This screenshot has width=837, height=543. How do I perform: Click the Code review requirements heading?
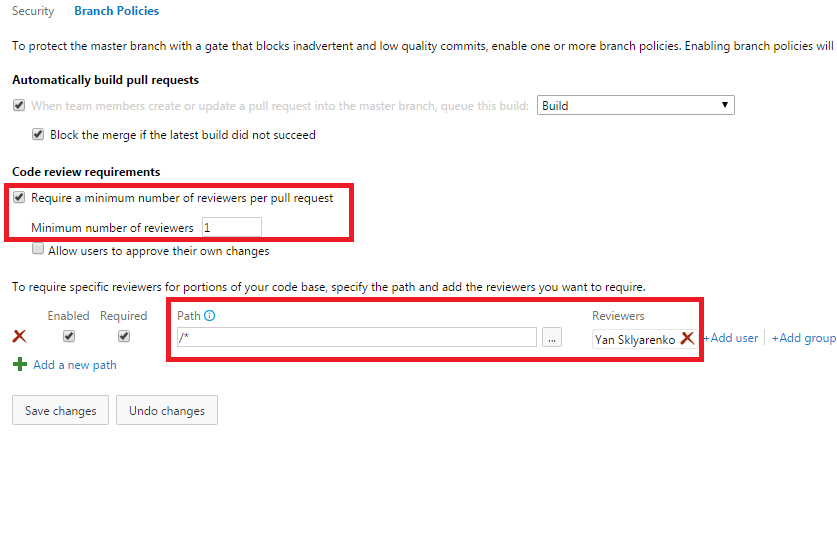[86, 172]
